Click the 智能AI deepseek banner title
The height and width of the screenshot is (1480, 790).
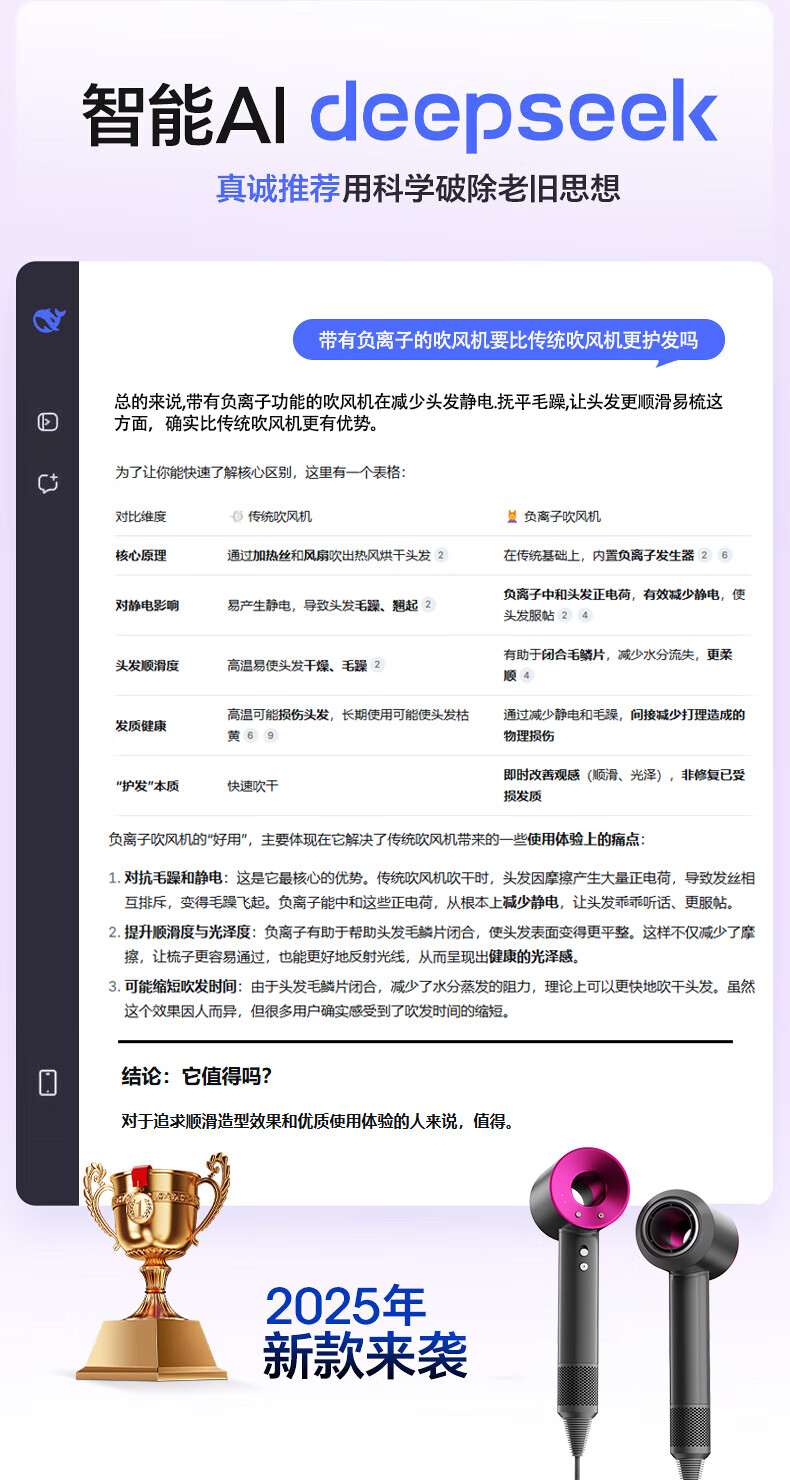tap(400, 117)
